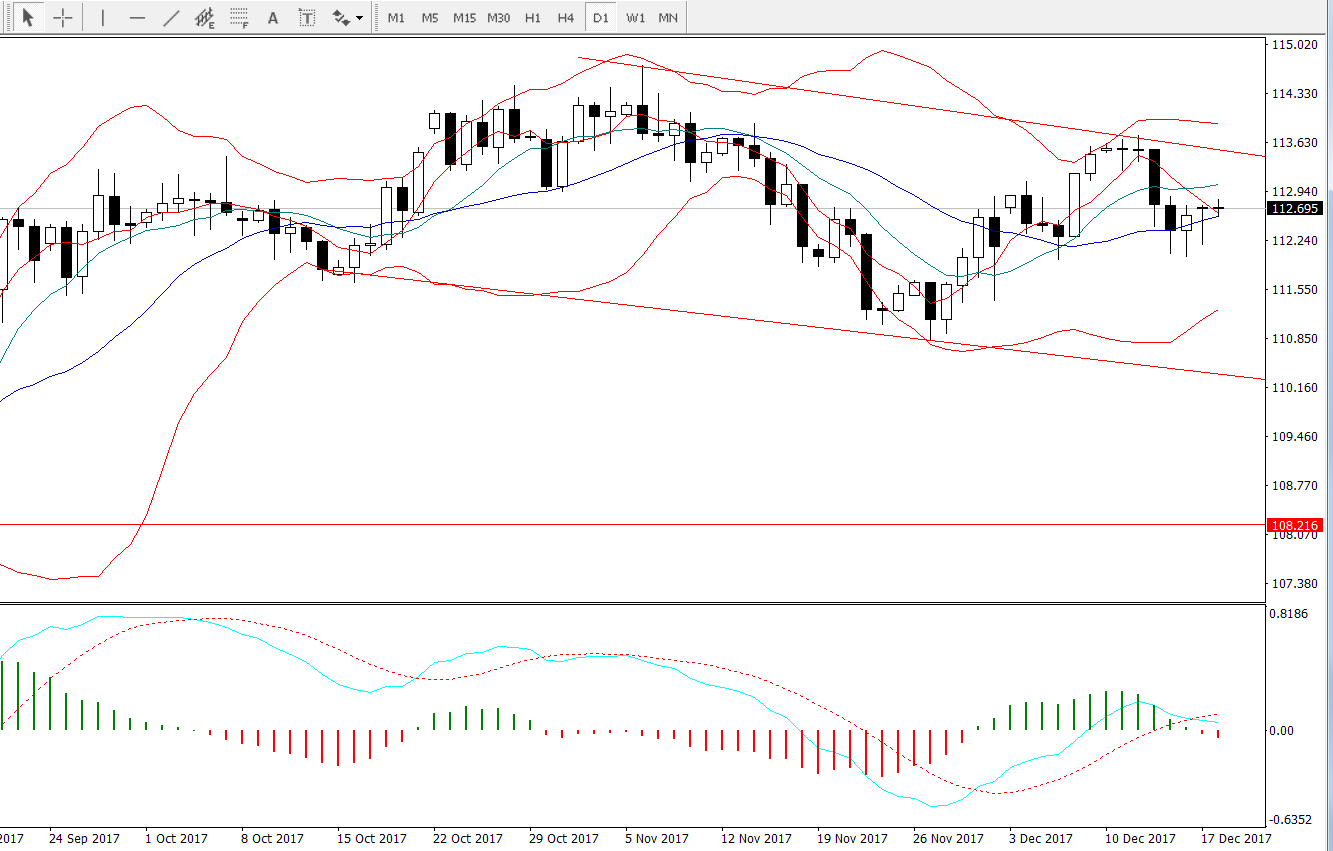The height and width of the screenshot is (851, 1333).
Task: Click the 111.550 price scale value
Action: 1293,290
